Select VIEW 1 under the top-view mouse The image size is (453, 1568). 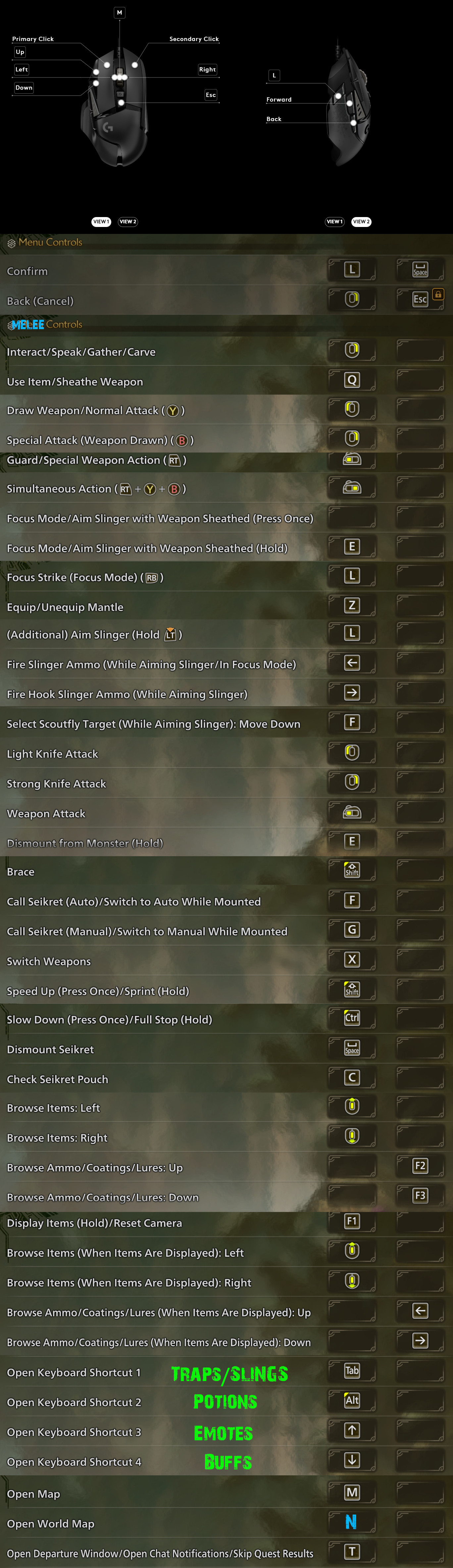101,222
